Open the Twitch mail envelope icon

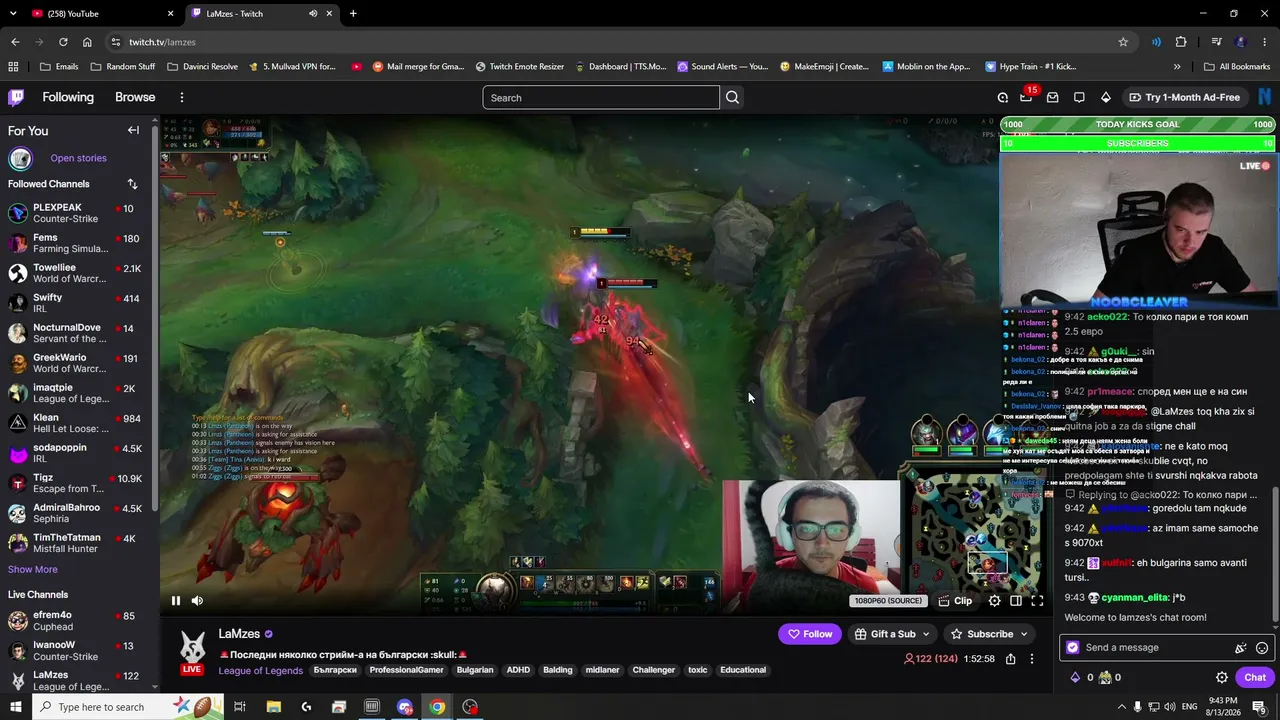click(1052, 97)
